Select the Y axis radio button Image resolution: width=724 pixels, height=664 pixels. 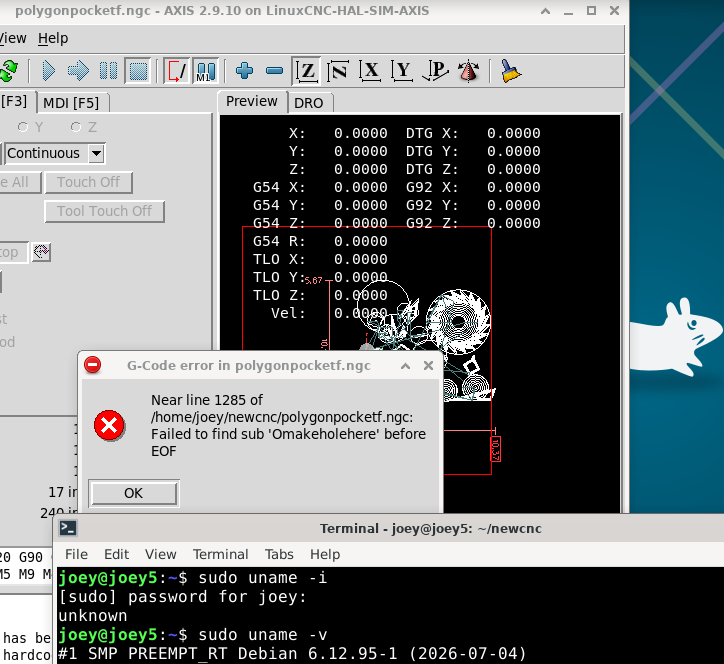coord(23,127)
